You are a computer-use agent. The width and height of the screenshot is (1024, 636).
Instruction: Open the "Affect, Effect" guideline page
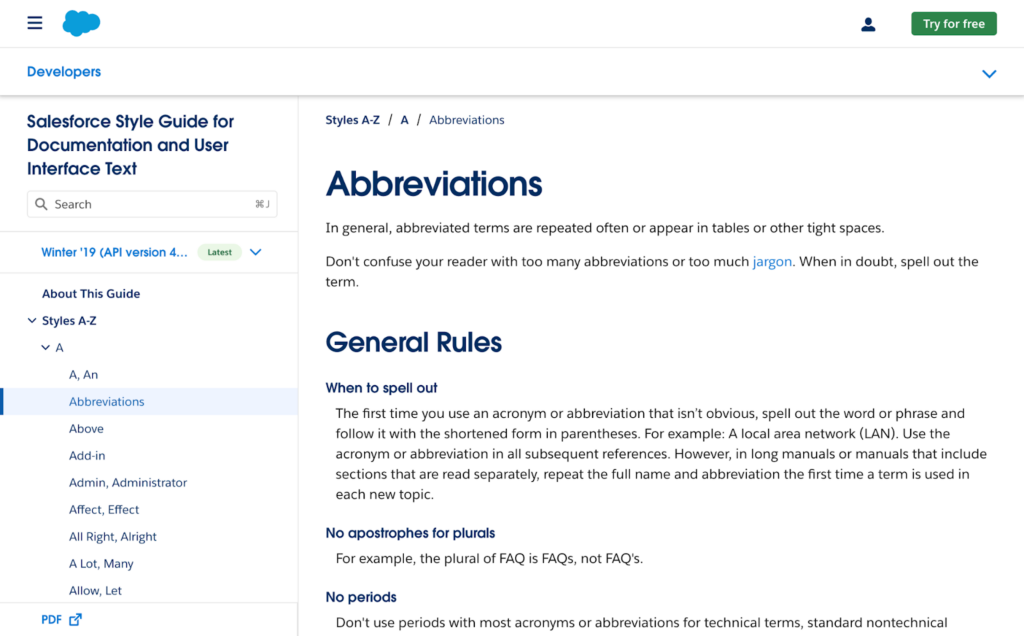[104, 509]
